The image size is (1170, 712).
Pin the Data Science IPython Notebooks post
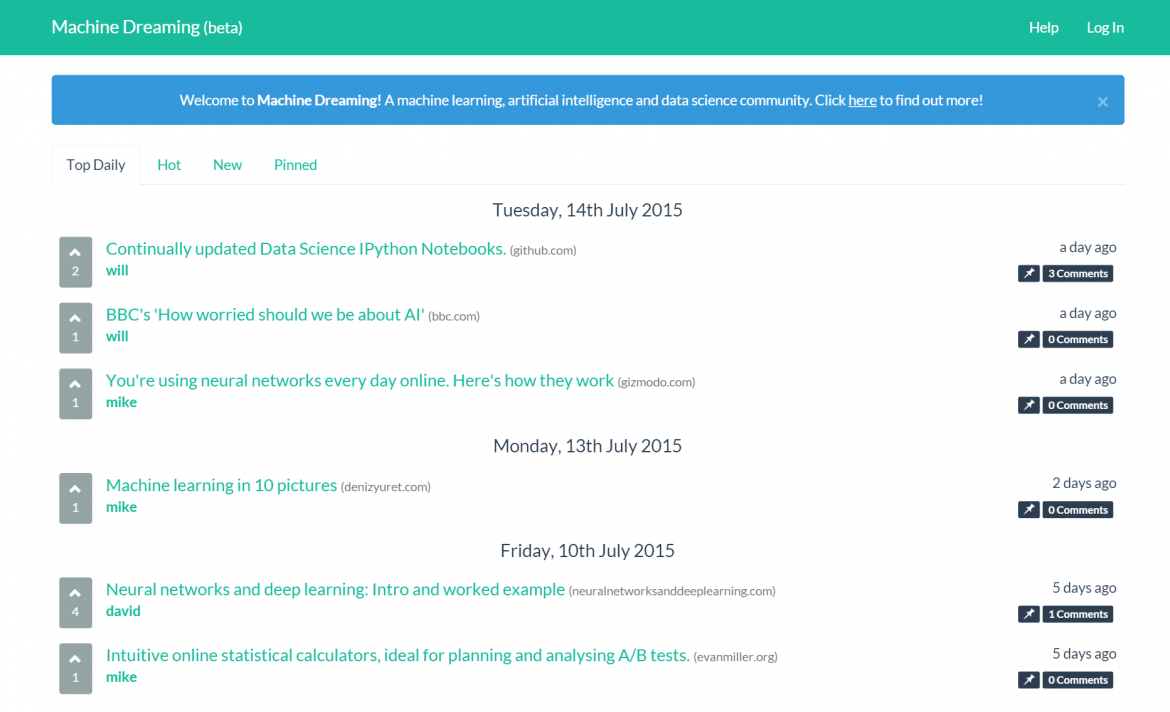click(x=1028, y=274)
